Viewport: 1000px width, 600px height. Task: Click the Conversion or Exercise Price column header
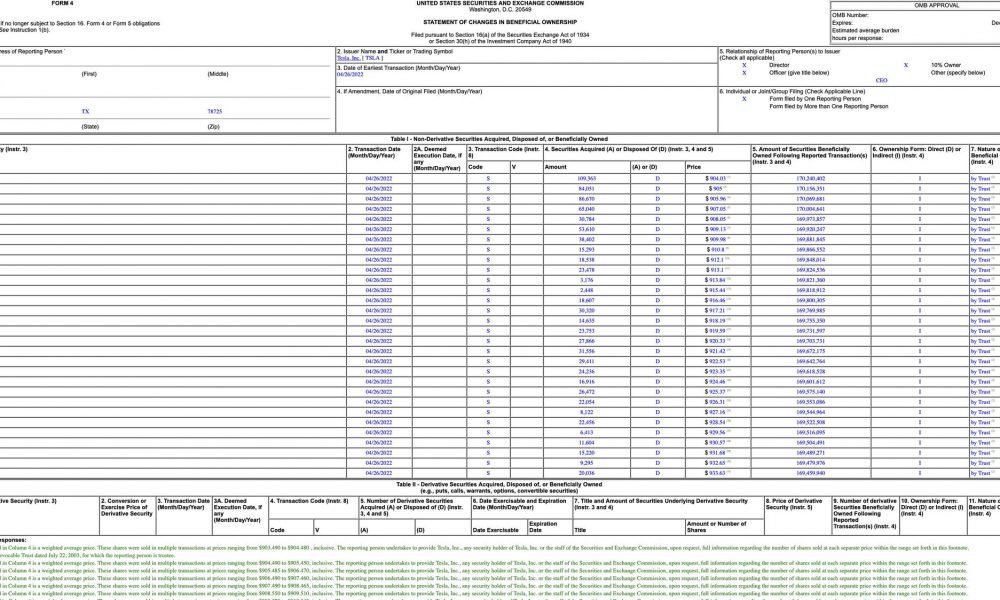[x=126, y=507]
